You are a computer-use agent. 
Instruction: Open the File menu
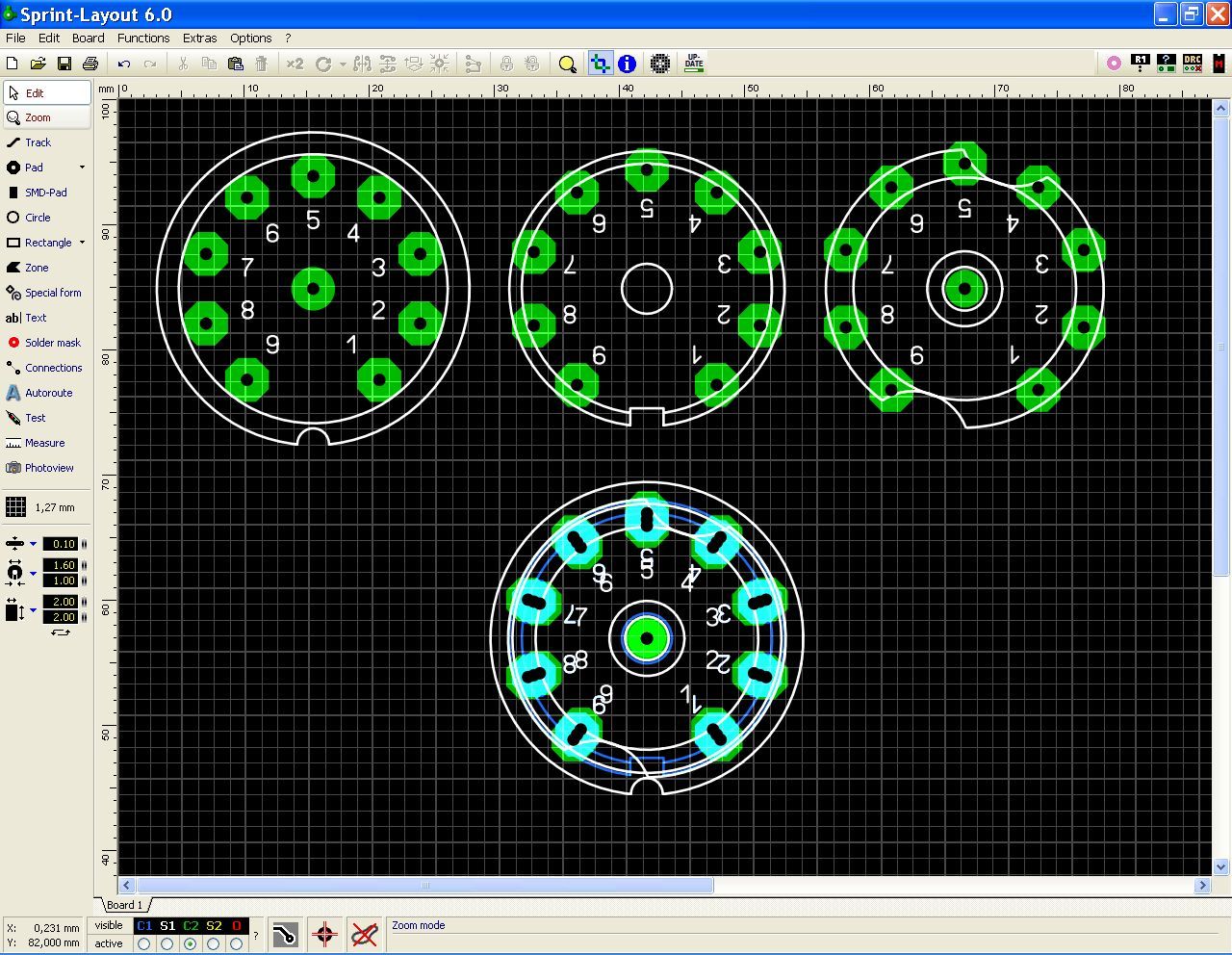click(x=15, y=39)
